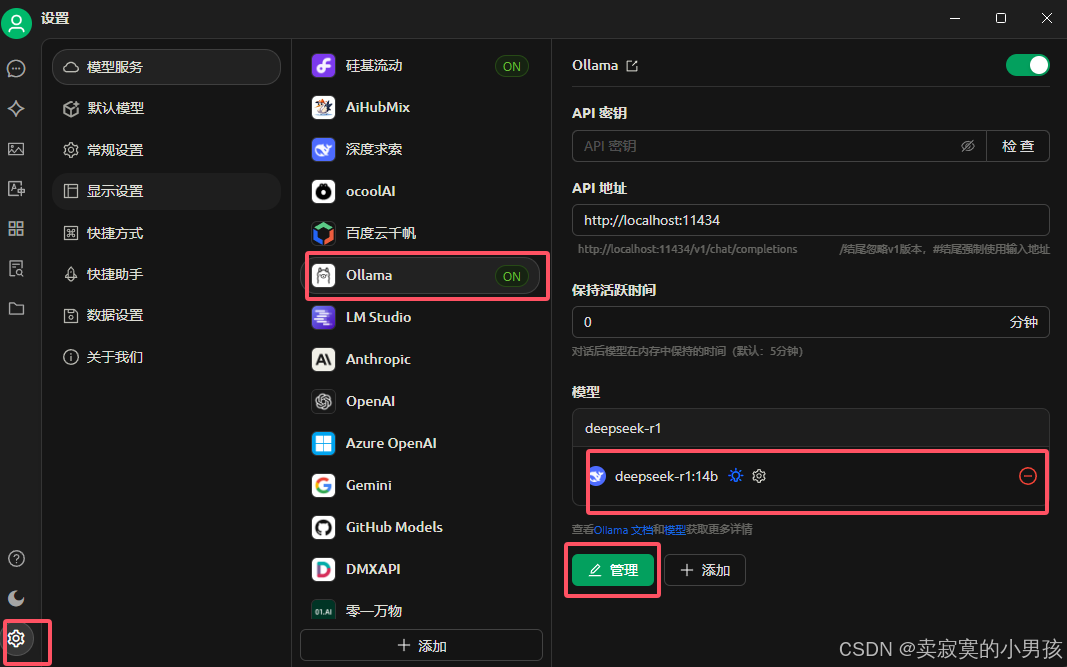Image resolution: width=1067 pixels, height=667 pixels.
Task: Reveal API key with eye icon
Action: pos(968,146)
